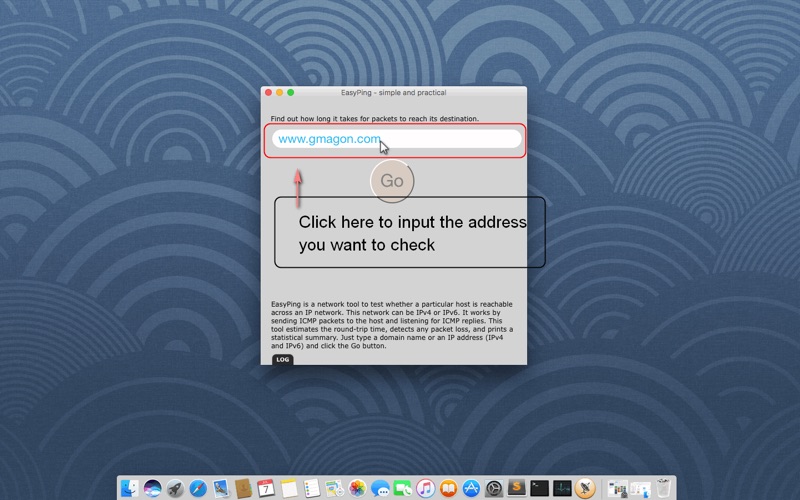Viewport: 800px width, 500px height.
Task: Close the EasyPing window with red button
Action: click(x=268, y=92)
